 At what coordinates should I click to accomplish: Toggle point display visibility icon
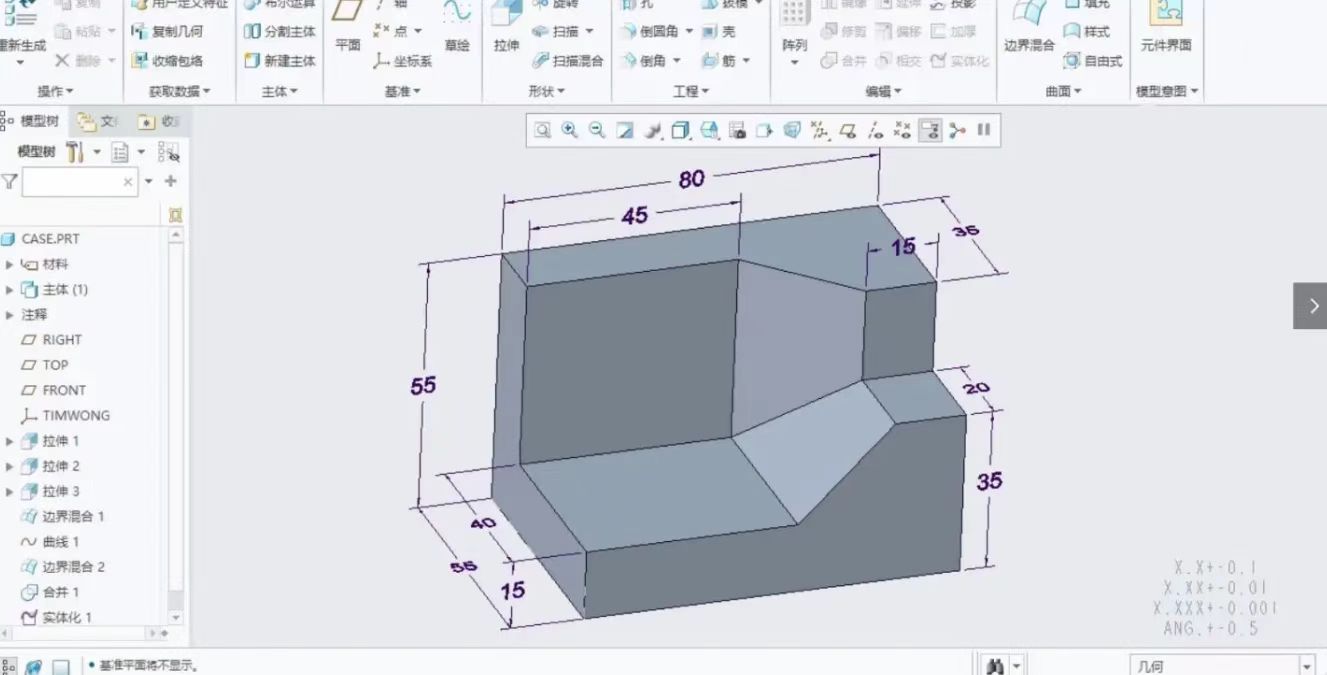click(x=902, y=130)
